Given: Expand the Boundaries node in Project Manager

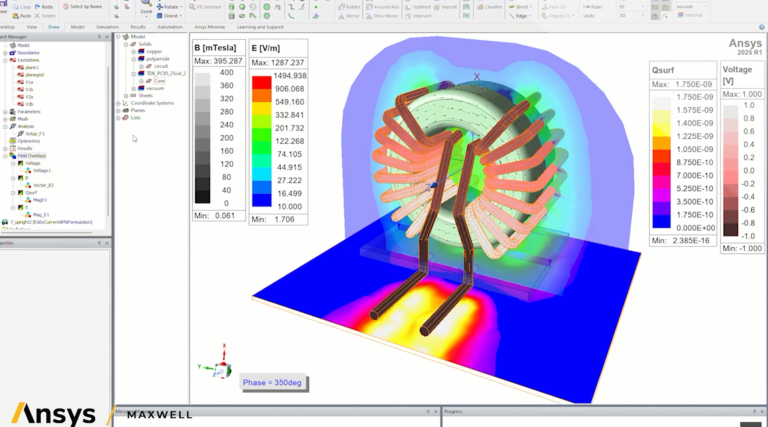Looking at the screenshot, I should pyautogui.click(x=5, y=52).
